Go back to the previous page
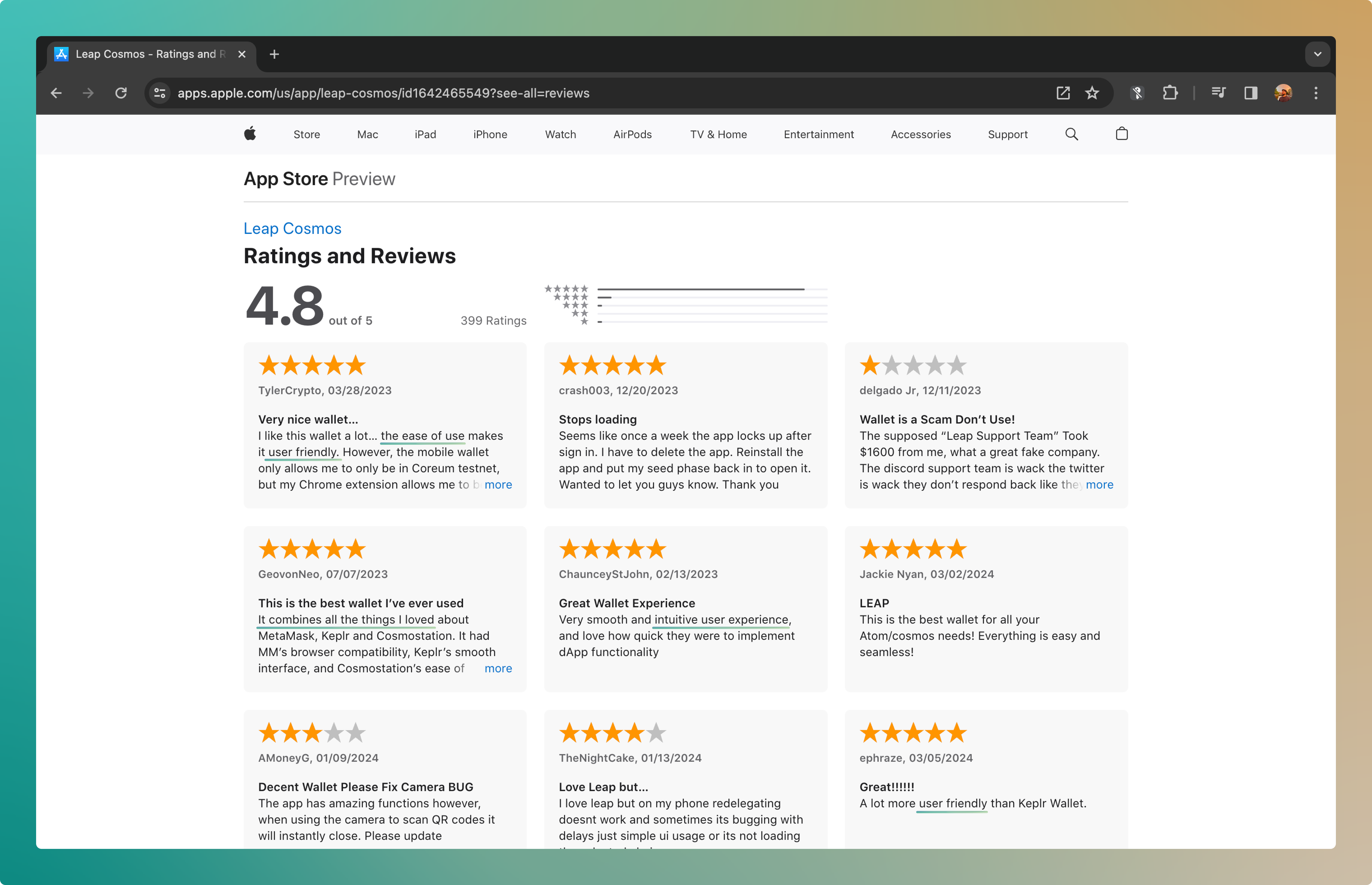This screenshot has height=885, width=1372. tap(56, 93)
